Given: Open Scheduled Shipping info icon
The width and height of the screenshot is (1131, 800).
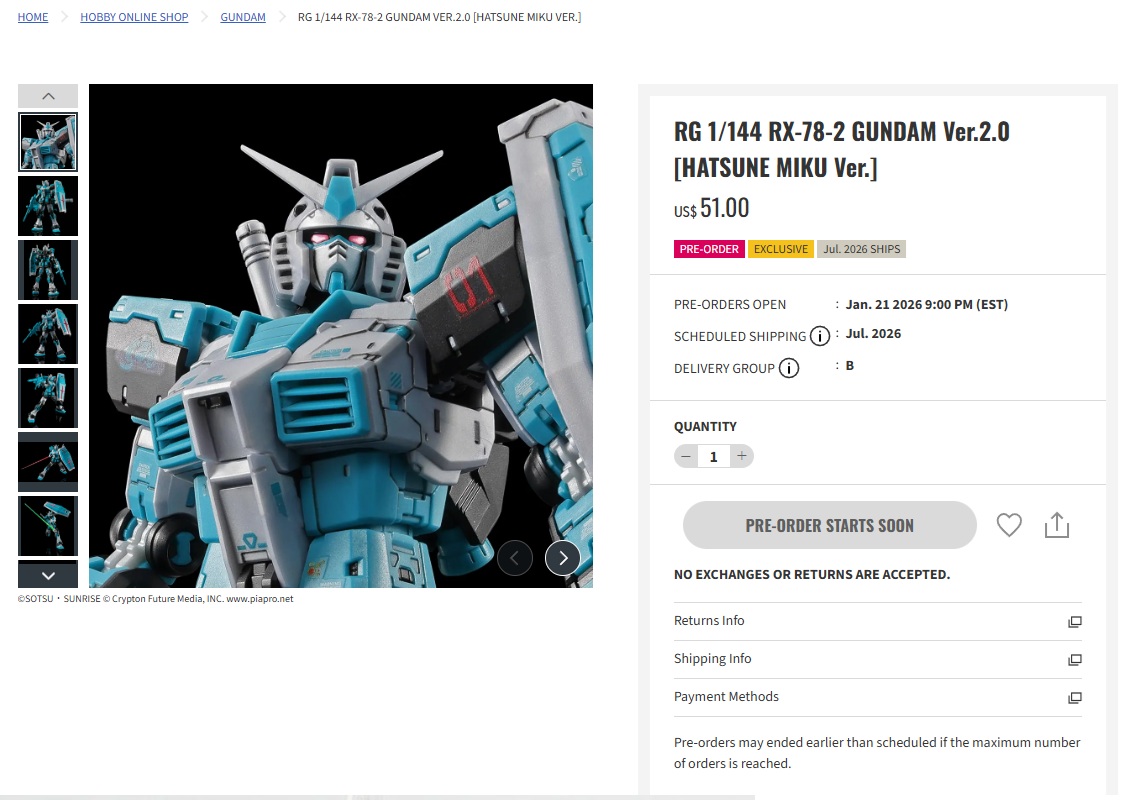Looking at the screenshot, I should (819, 336).
